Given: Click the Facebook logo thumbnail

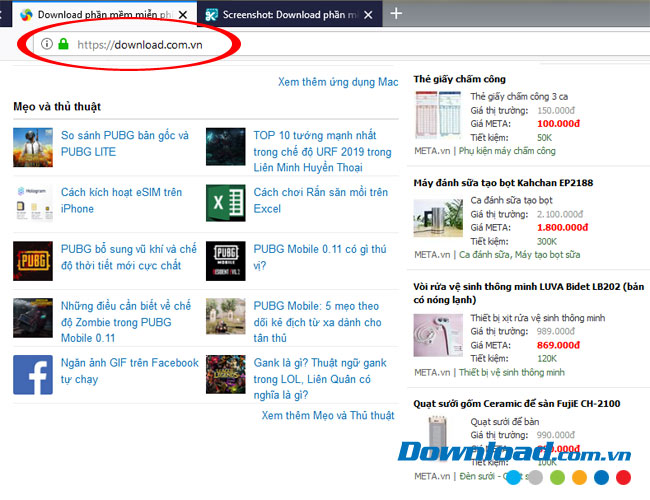Looking at the screenshot, I should coord(33,375).
